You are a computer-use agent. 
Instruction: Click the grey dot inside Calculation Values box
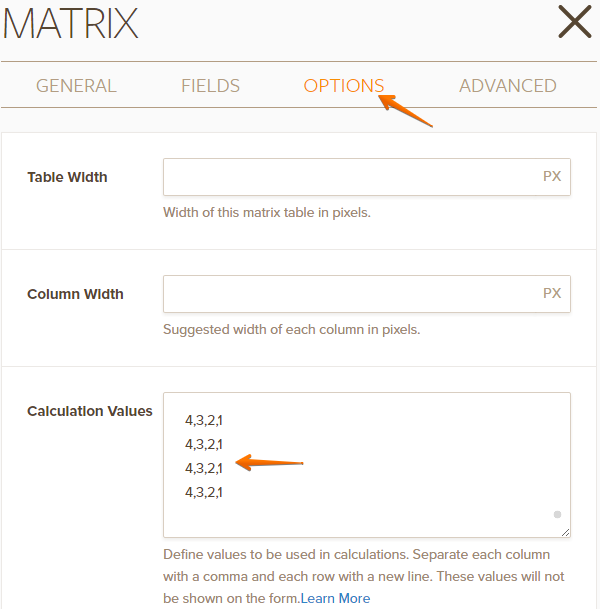click(557, 514)
